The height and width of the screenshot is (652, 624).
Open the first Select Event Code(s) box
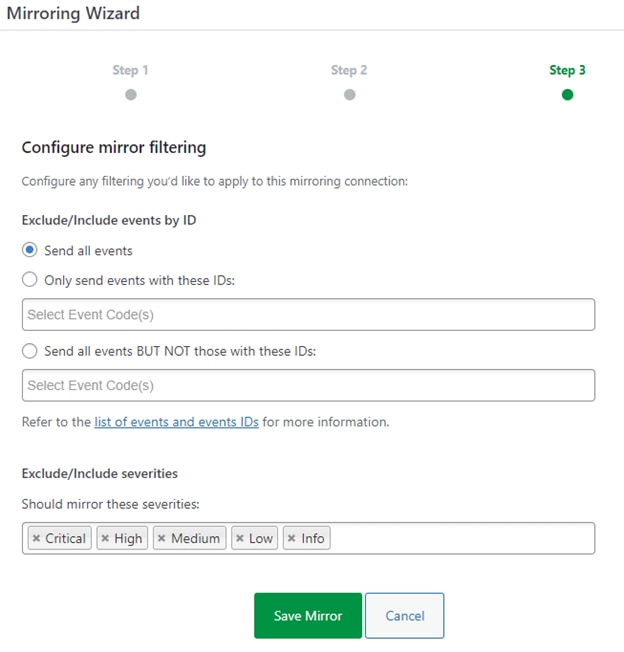[308, 314]
